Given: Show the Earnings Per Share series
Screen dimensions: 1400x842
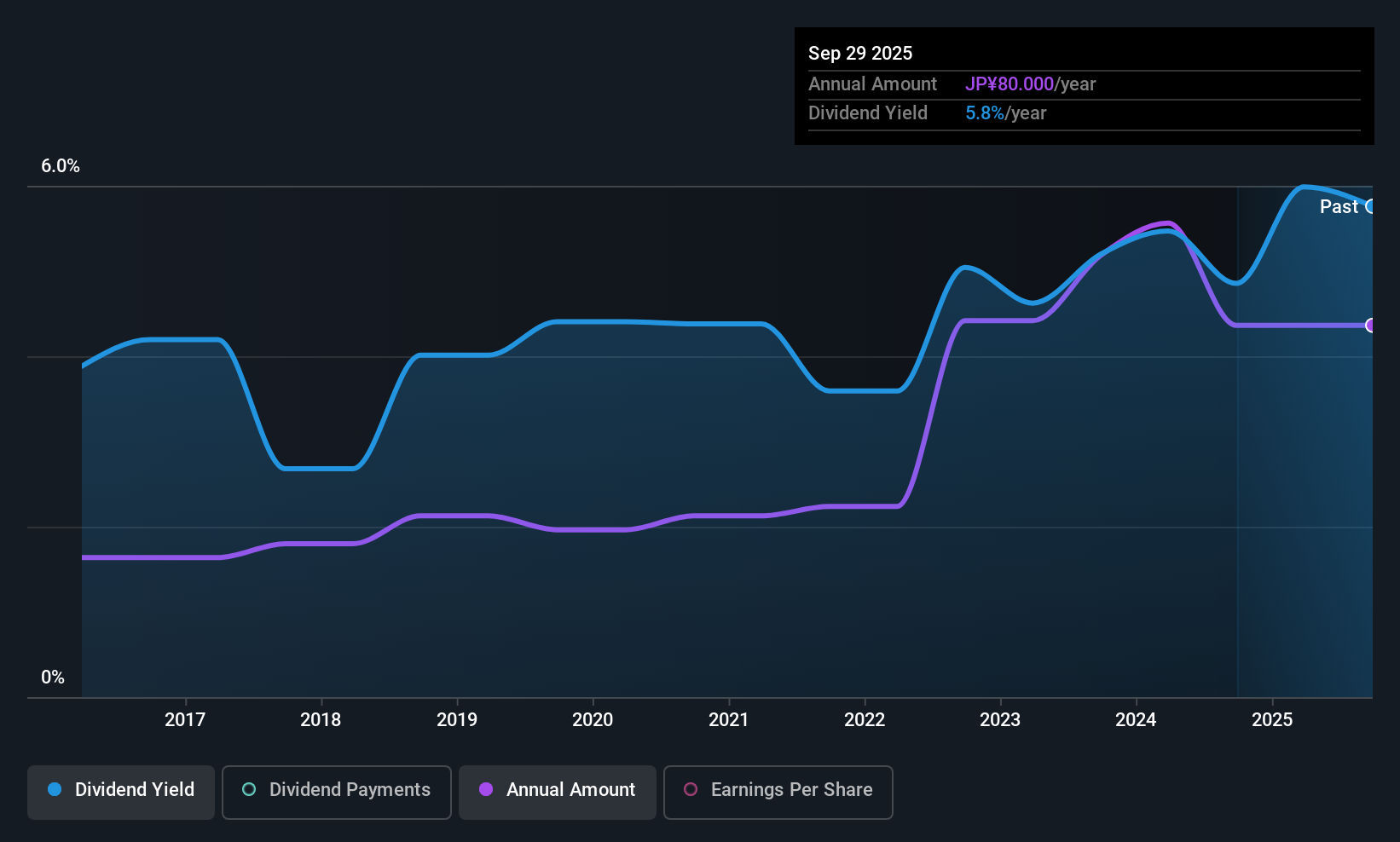Looking at the screenshot, I should [778, 792].
